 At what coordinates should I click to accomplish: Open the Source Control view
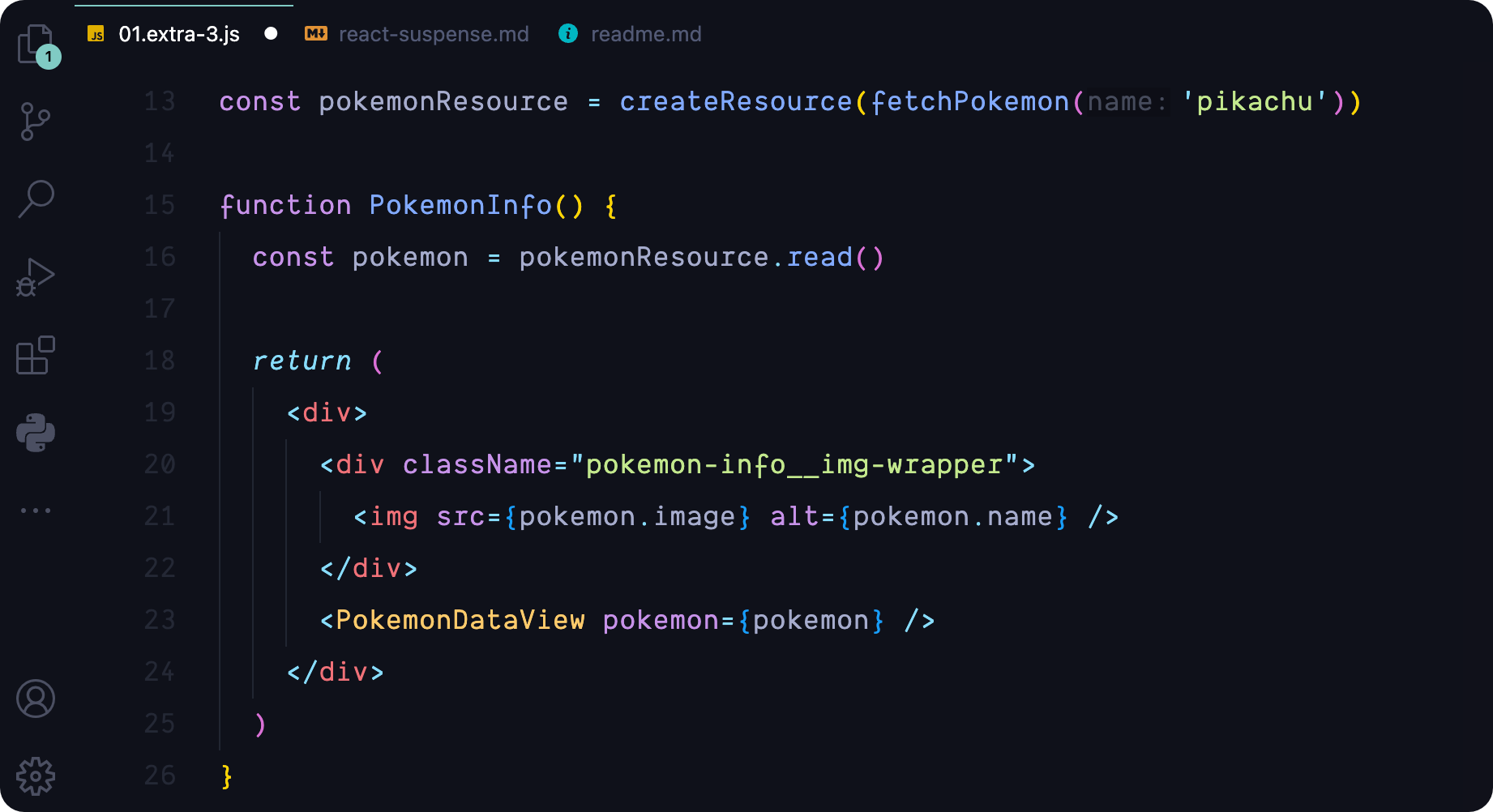point(36,122)
